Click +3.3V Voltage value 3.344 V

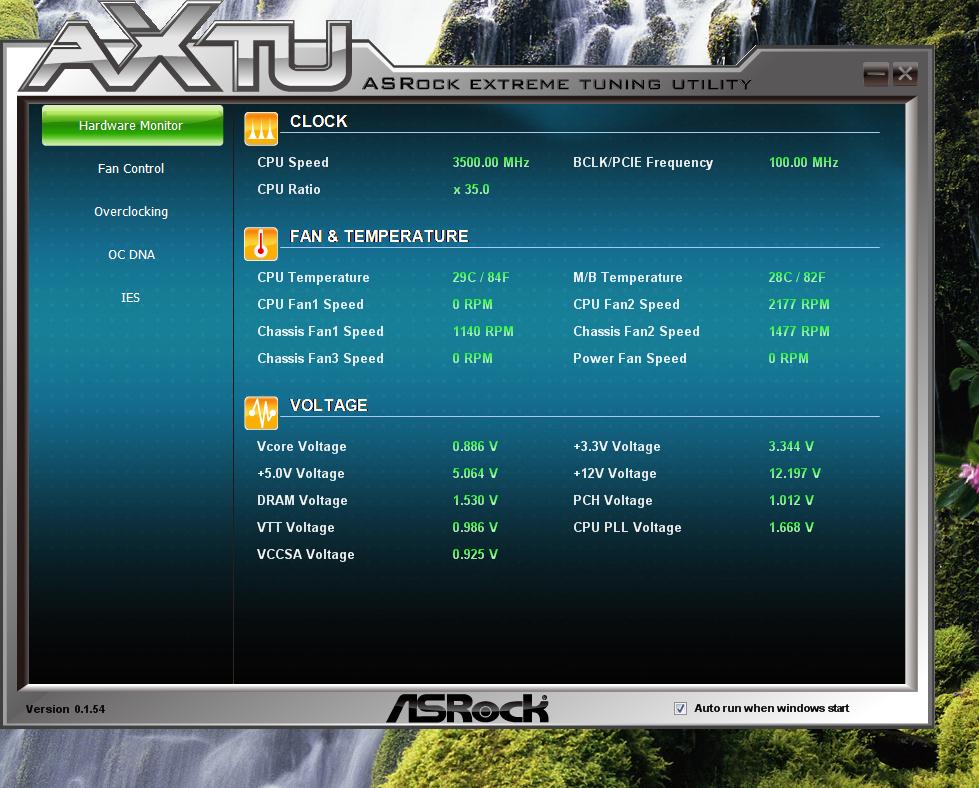(x=791, y=446)
